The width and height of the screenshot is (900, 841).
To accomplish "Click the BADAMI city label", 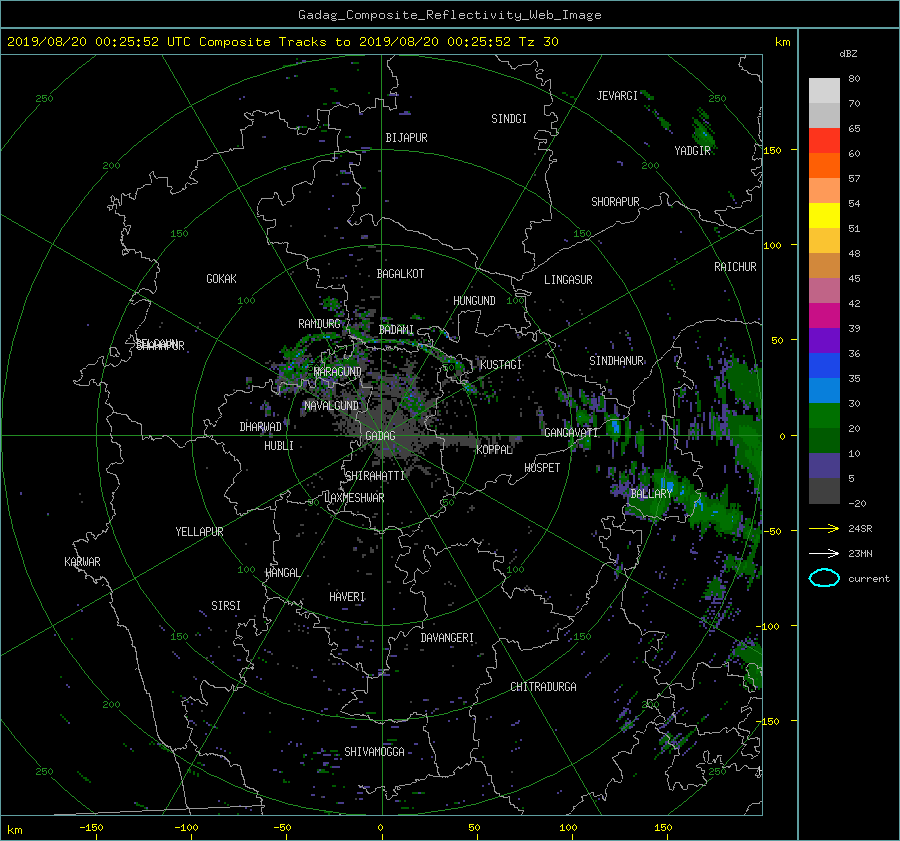I will pyautogui.click(x=396, y=330).
